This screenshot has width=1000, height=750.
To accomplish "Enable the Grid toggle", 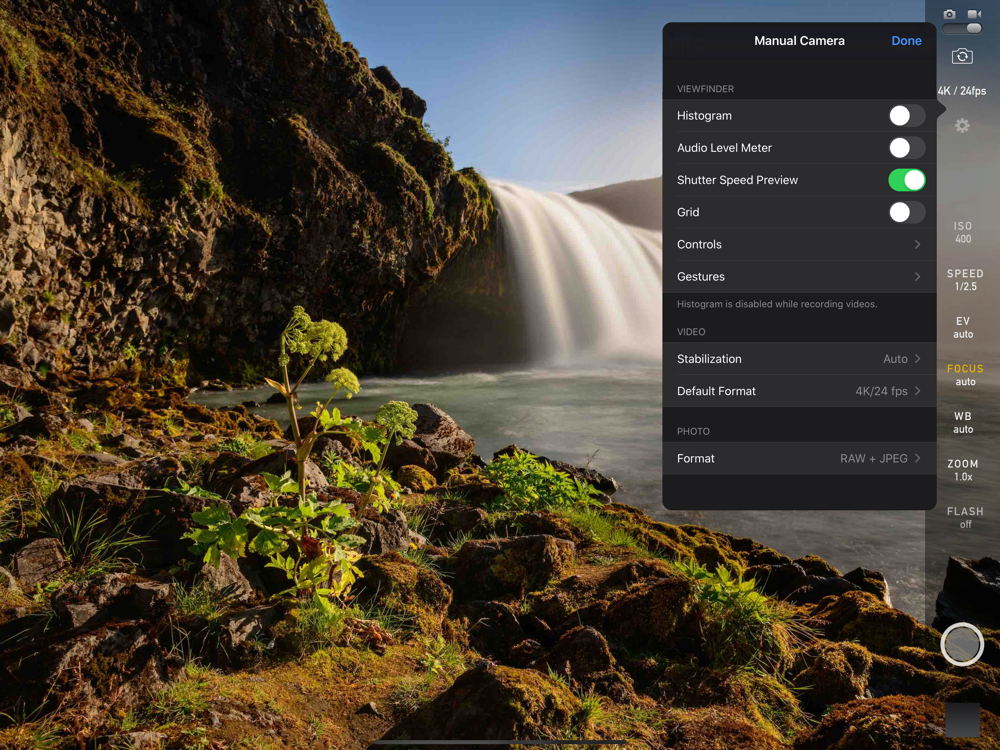I will pyautogui.click(x=906, y=212).
